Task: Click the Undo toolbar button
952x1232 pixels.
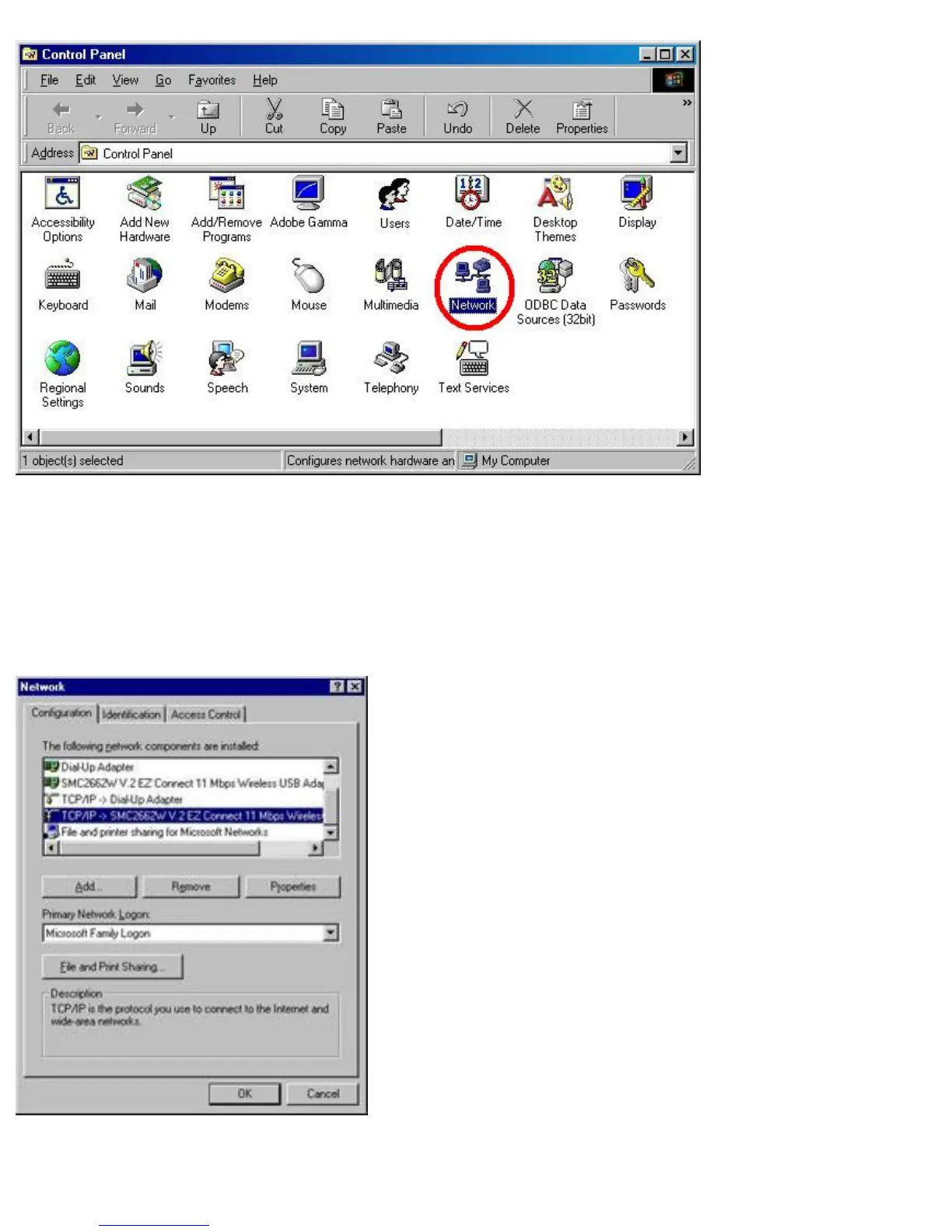Action: click(x=457, y=117)
